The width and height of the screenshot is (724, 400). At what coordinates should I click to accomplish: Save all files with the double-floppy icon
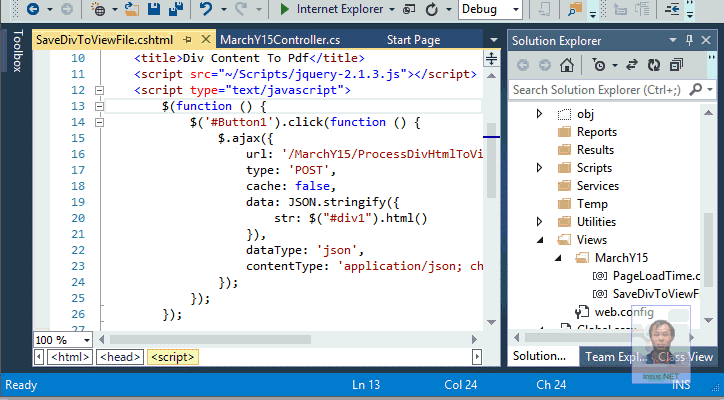click(175, 9)
